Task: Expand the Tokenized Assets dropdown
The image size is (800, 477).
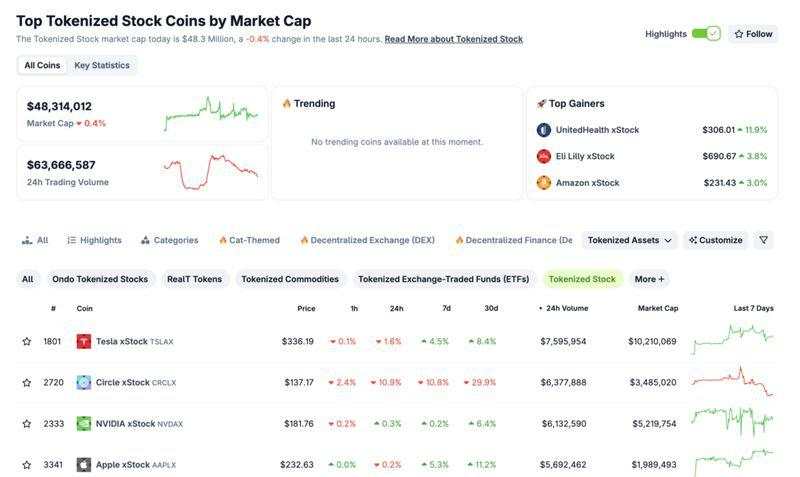Action: (629, 240)
